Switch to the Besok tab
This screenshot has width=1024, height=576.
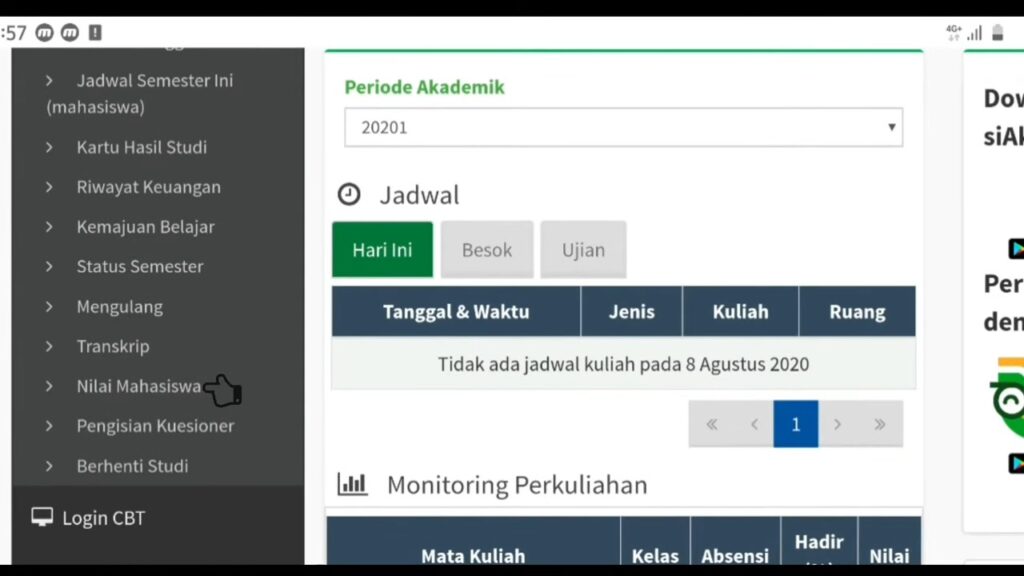click(486, 249)
